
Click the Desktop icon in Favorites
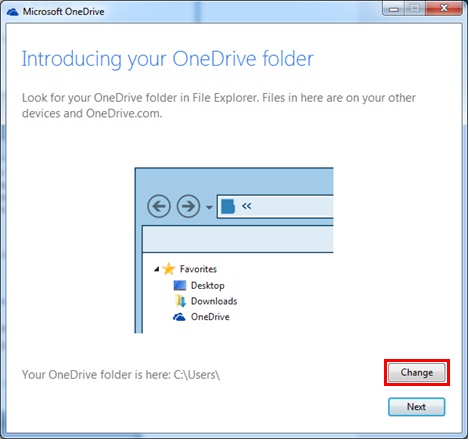coord(180,285)
